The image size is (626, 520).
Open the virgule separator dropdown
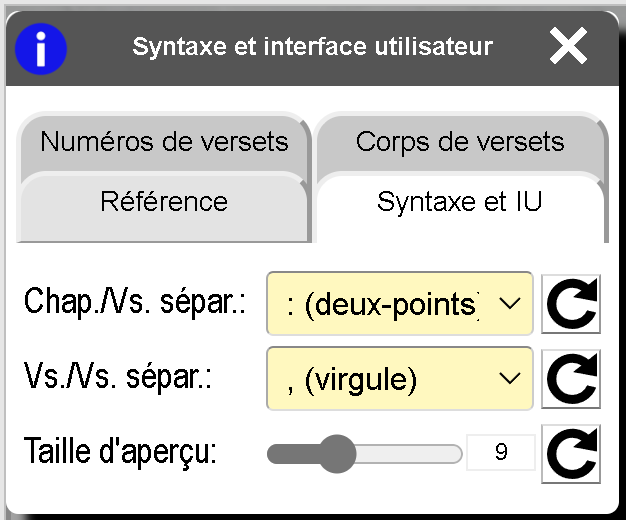tap(385, 379)
